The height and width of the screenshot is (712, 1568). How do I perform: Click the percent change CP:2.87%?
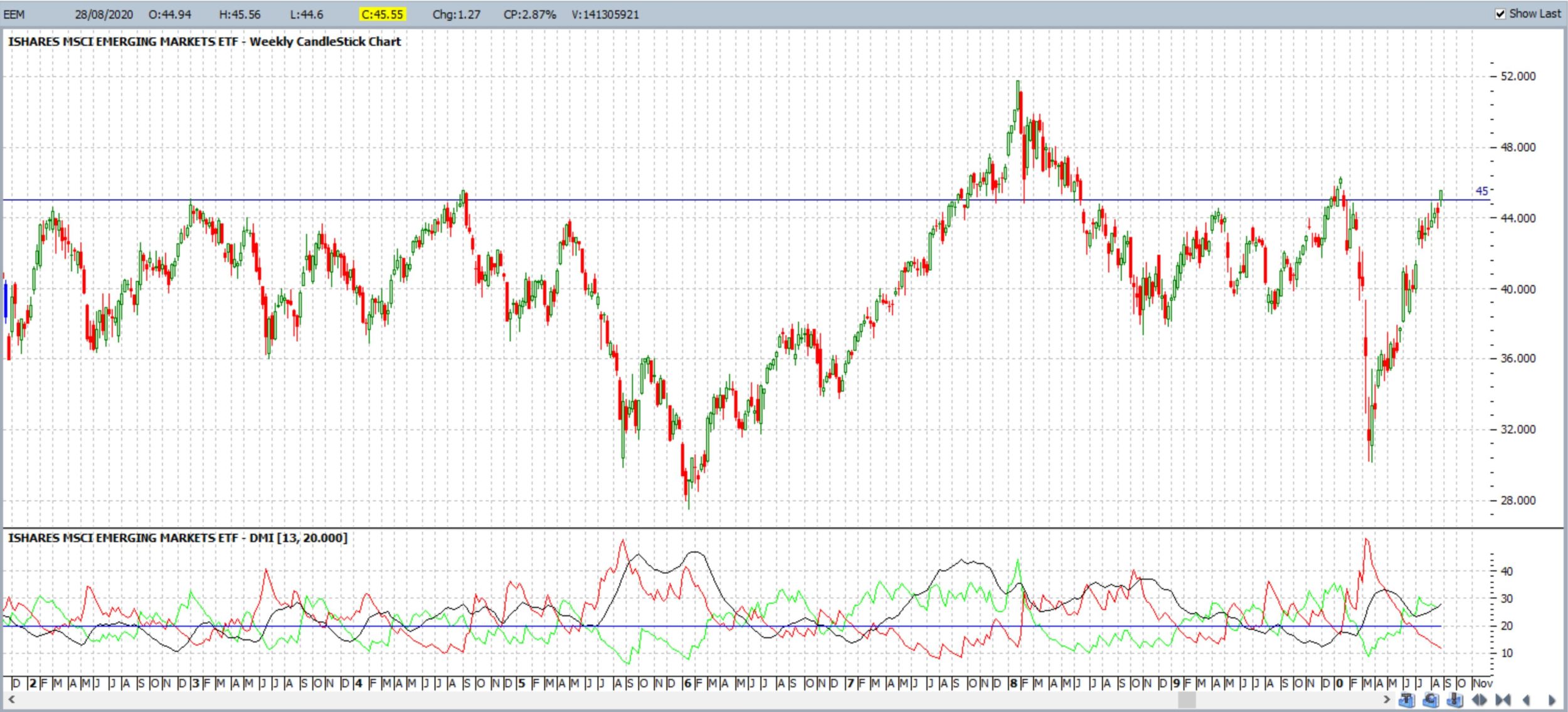point(529,14)
